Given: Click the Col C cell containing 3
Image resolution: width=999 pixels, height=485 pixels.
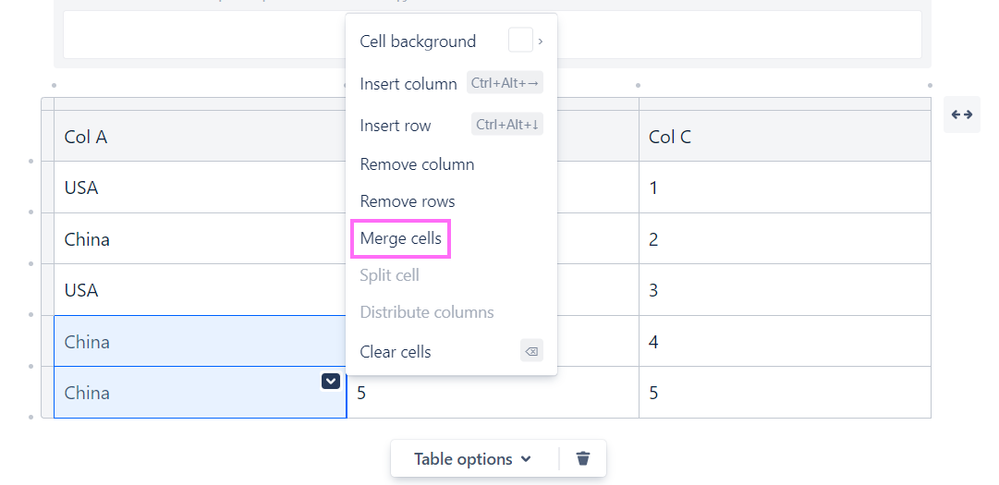Looking at the screenshot, I should (x=785, y=290).
